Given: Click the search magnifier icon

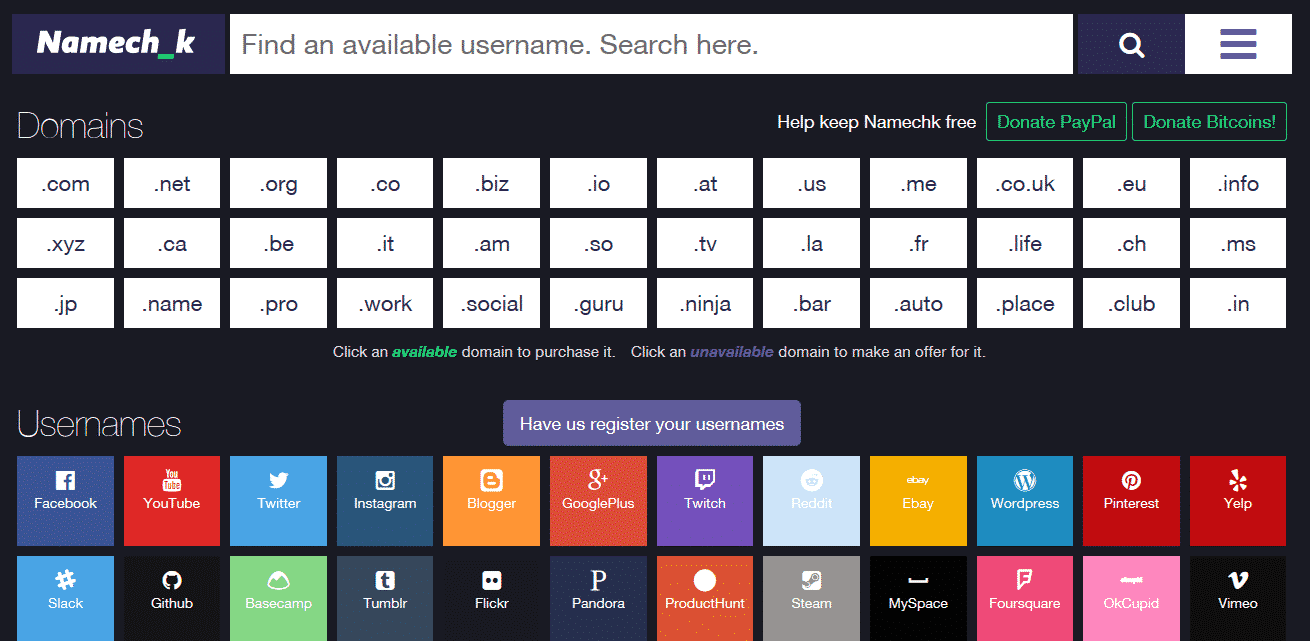Looking at the screenshot, I should pos(1130,43).
